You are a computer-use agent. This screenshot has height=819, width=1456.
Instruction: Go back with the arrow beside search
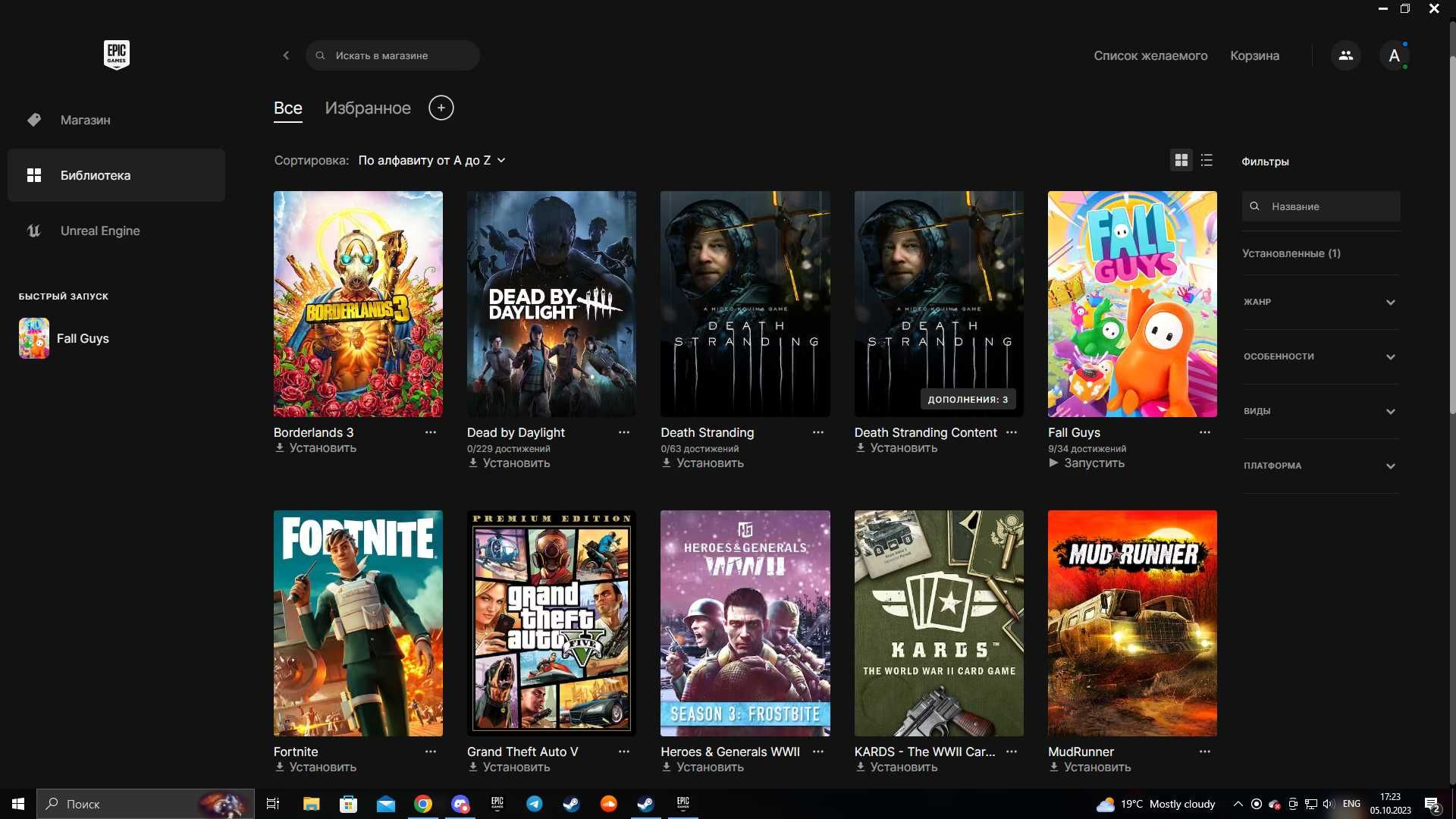pyautogui.click(x=286, y=55)
